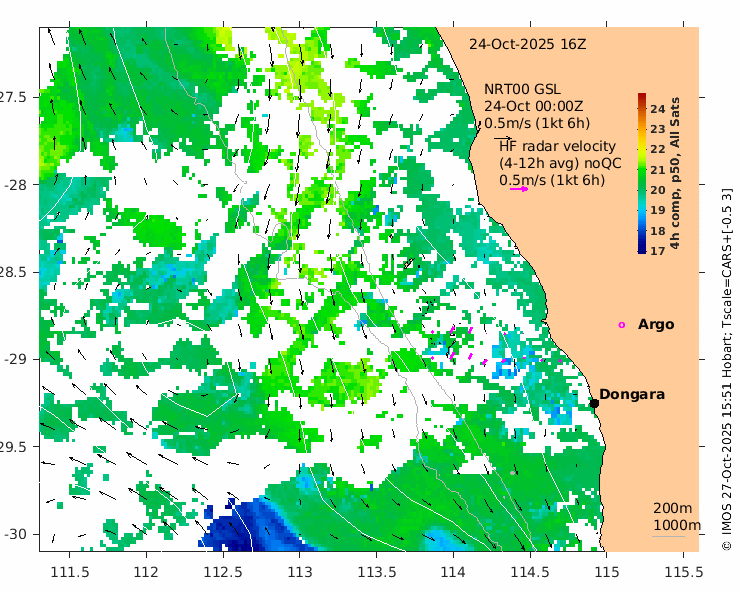Screen dimensions: 740x592
Task: Click the magenta HF radar legend arrow
Action: point(519,189)
